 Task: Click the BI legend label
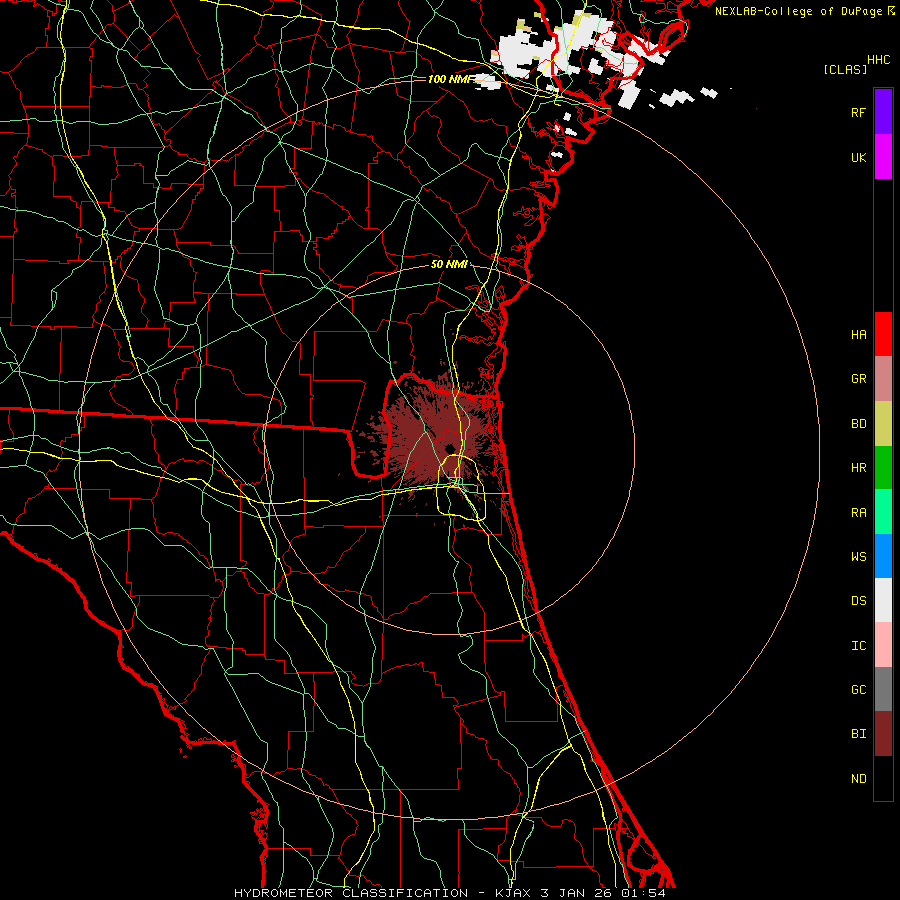coord(858,734)
